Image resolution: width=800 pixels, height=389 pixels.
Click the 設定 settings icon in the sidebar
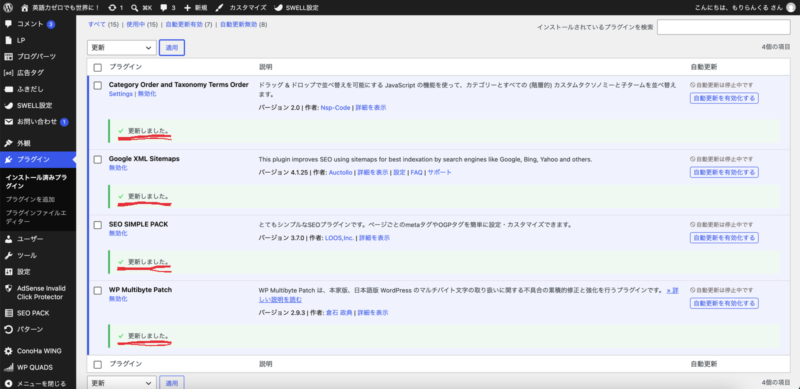coord(8,272)
